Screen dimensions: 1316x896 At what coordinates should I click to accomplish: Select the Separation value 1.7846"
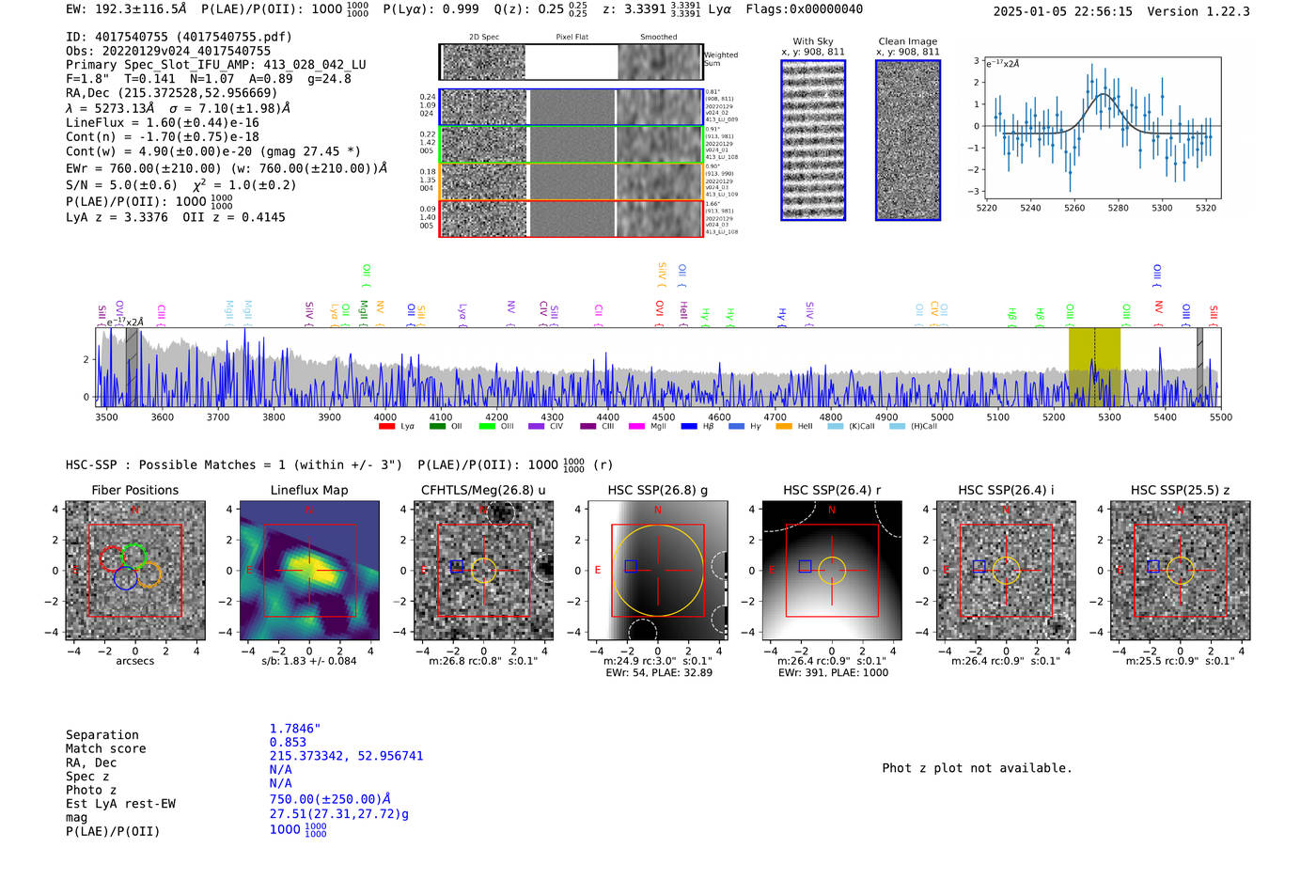pos(295,729)
